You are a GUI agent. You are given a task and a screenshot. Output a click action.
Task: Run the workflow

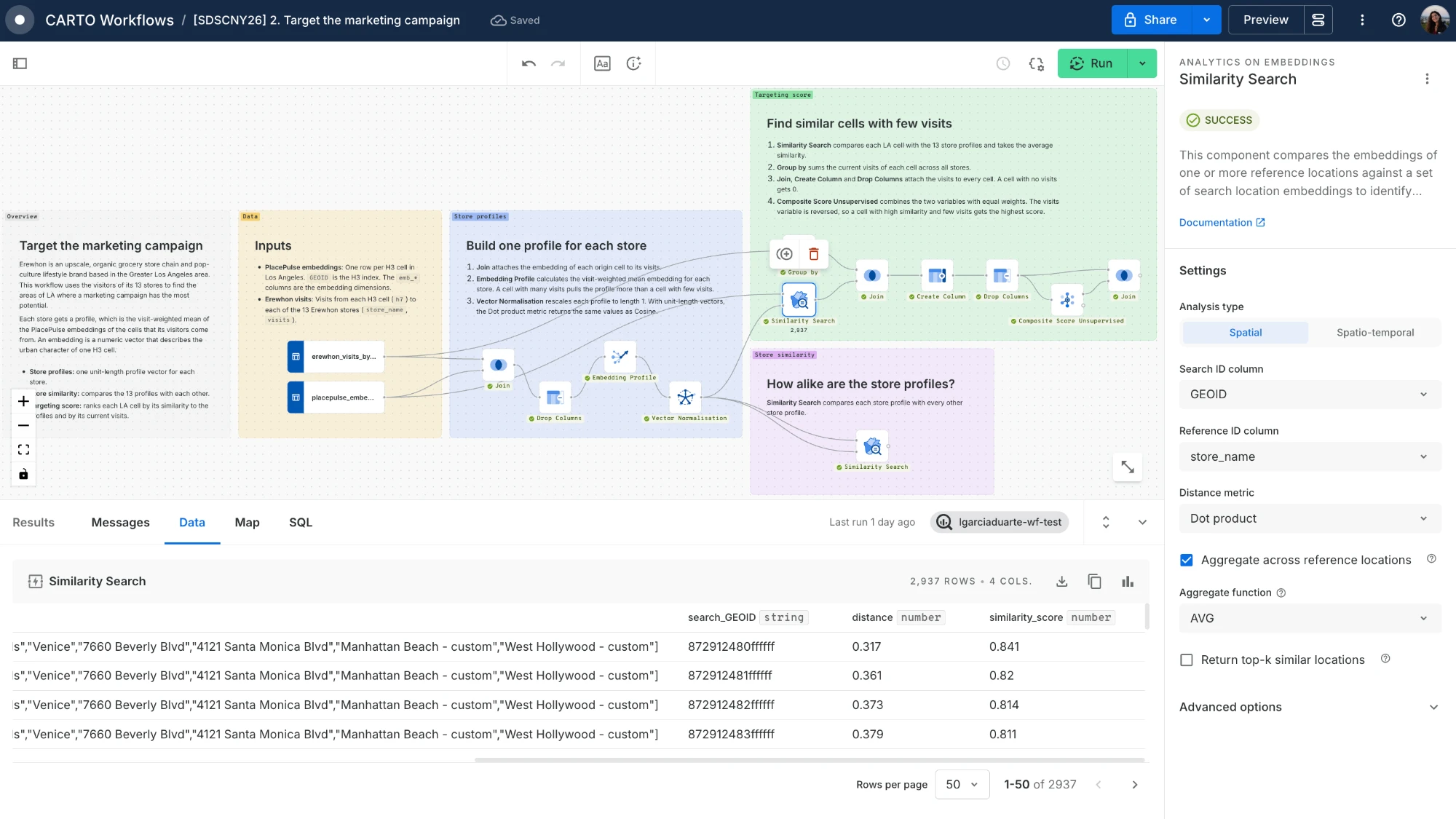coord(1092,63)
